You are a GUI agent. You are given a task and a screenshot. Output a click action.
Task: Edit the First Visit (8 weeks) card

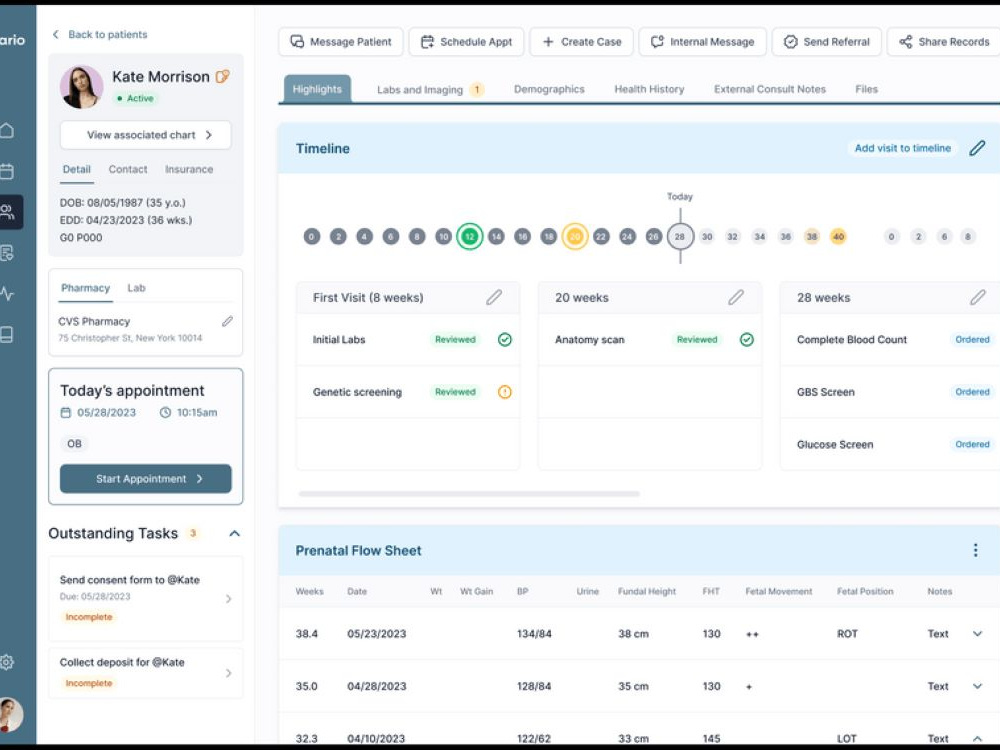tap(494, 297)
